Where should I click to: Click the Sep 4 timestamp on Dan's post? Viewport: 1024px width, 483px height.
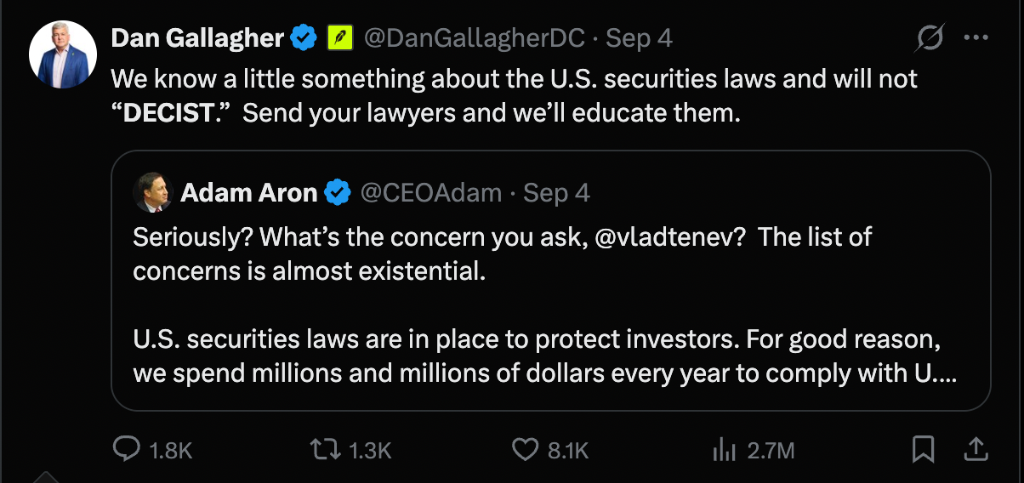639,39
